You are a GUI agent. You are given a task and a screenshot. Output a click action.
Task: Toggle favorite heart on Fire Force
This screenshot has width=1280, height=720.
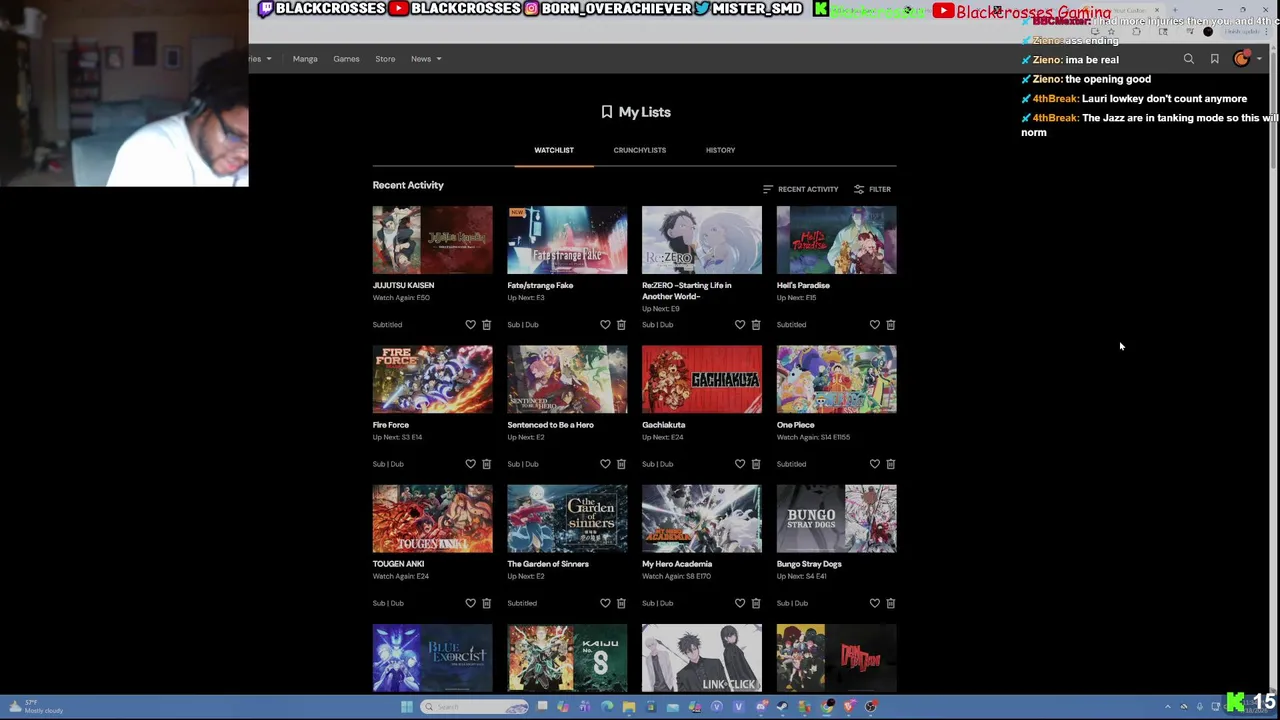(470, 464)
